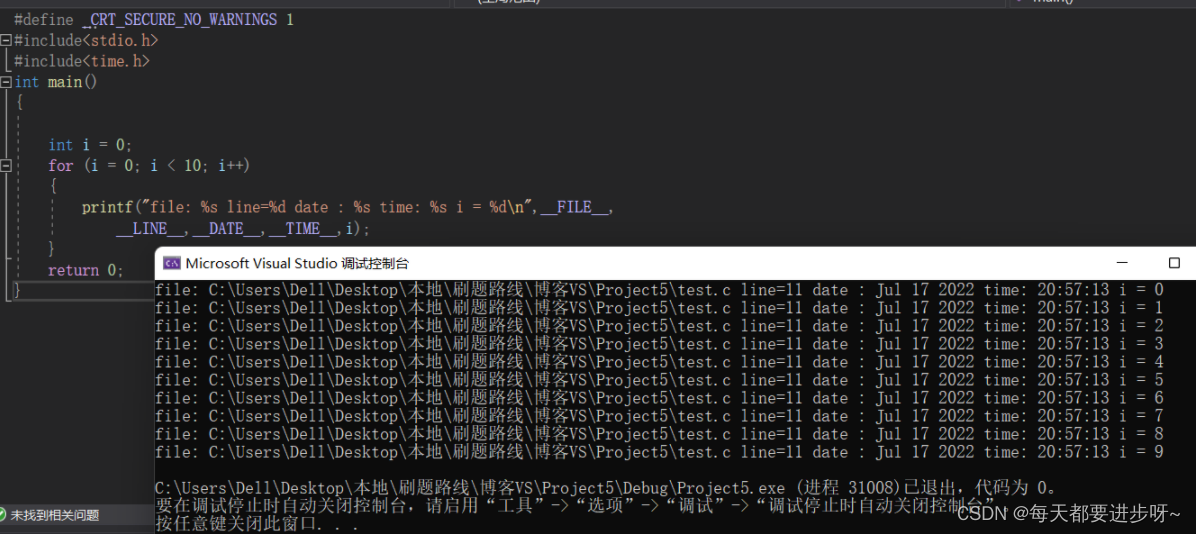Click the "Microsoft Visual Studio 调试控制台" window title
1196x534 pixels.
pos(297,264)
